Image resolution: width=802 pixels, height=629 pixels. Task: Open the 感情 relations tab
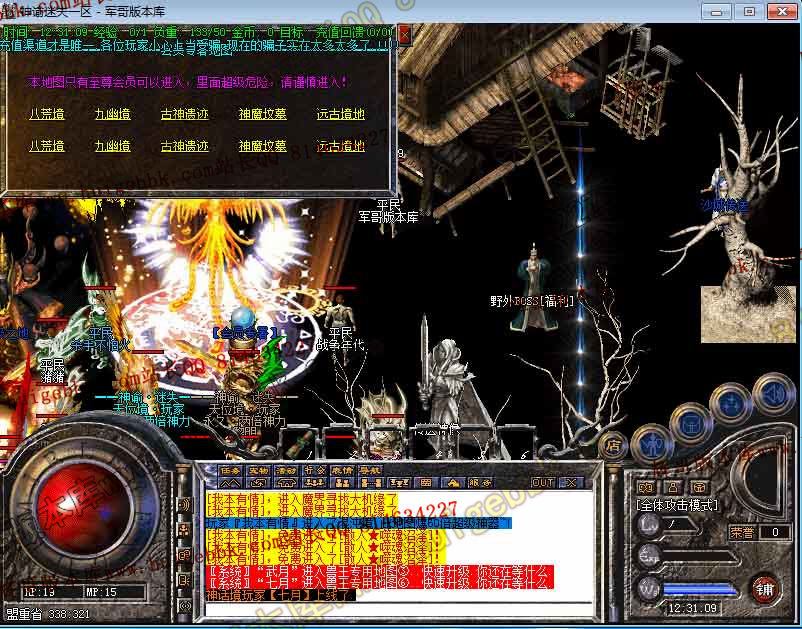click(x=342, y=470)
